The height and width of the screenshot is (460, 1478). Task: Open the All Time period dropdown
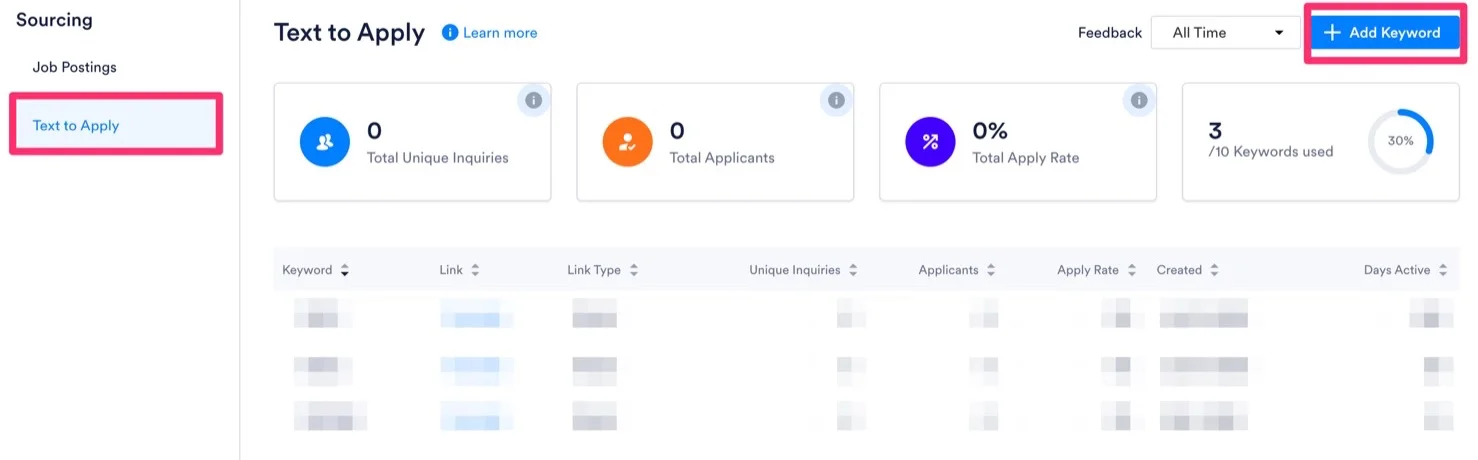point(1227,33)
